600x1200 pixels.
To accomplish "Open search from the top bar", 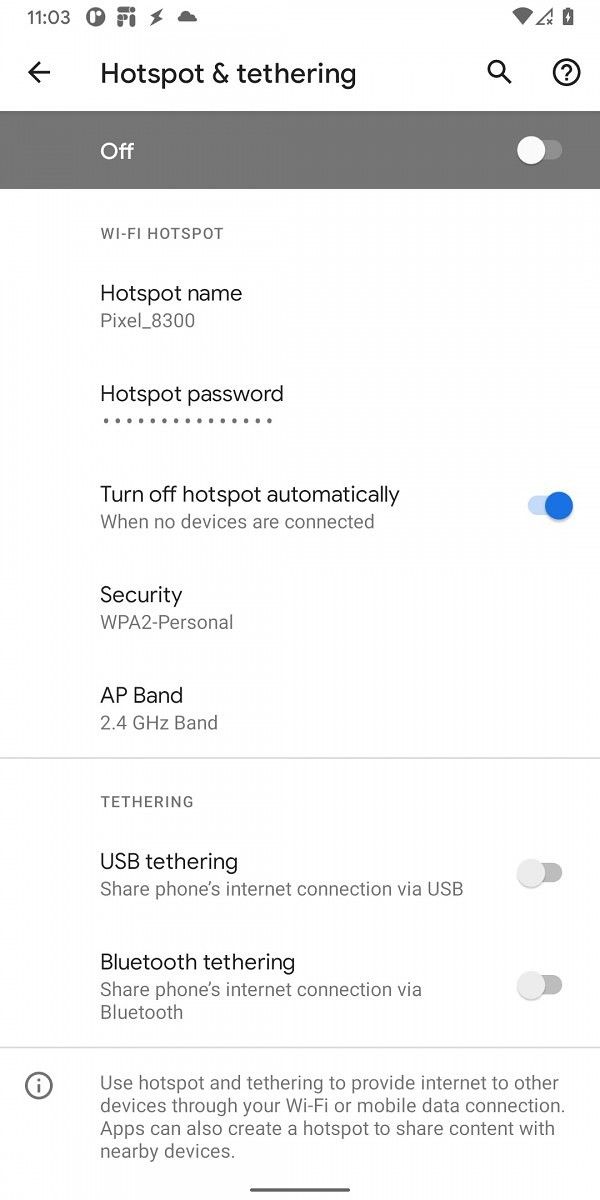I will 498,72.
